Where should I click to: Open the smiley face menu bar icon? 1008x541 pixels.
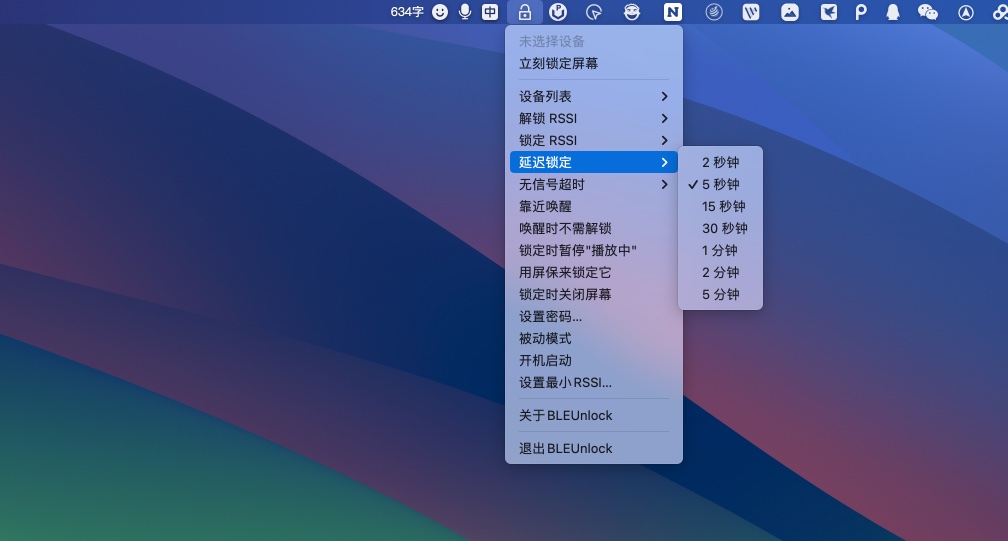tap(440, 12)
